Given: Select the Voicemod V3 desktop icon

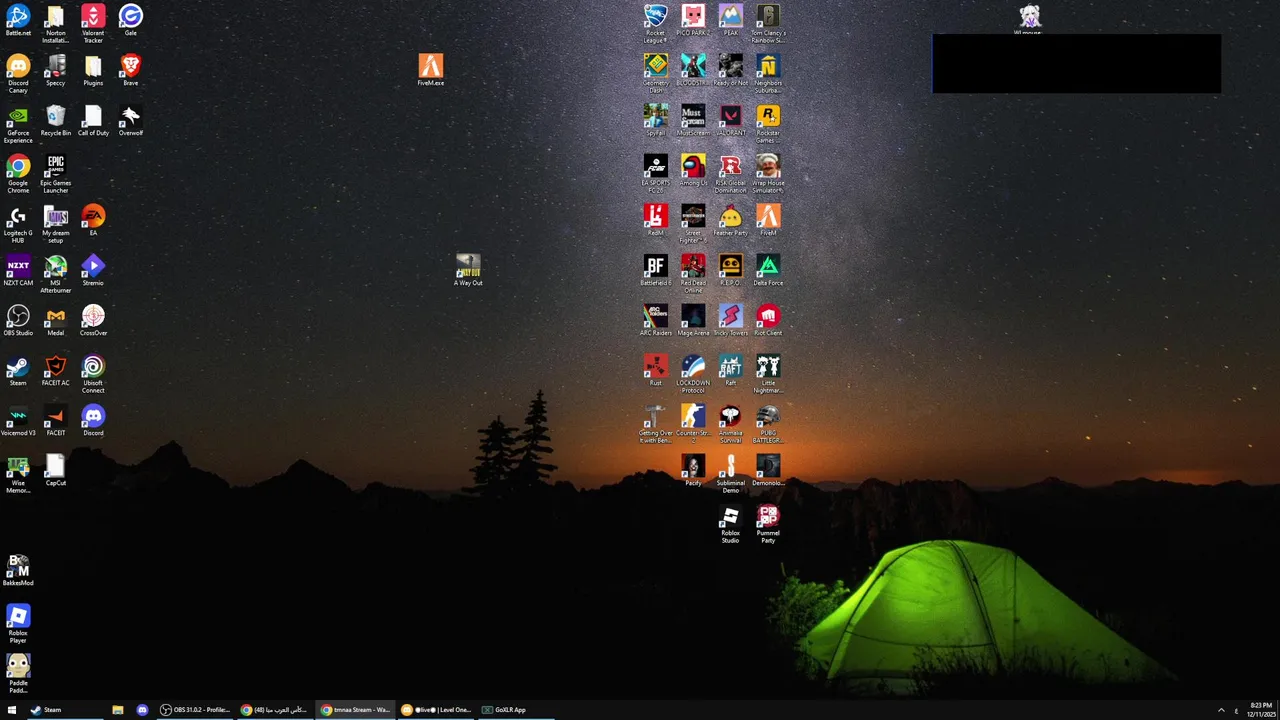Looking at the screenshot, I should [x=18, y=420].
